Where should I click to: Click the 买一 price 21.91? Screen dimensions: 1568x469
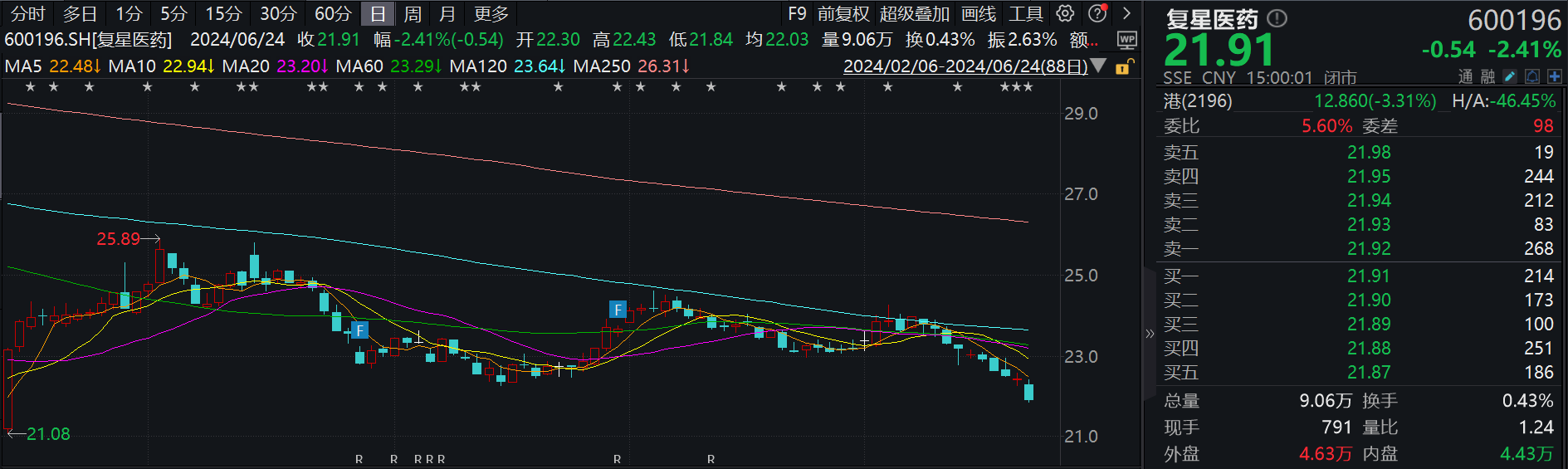coord(1369,276)
